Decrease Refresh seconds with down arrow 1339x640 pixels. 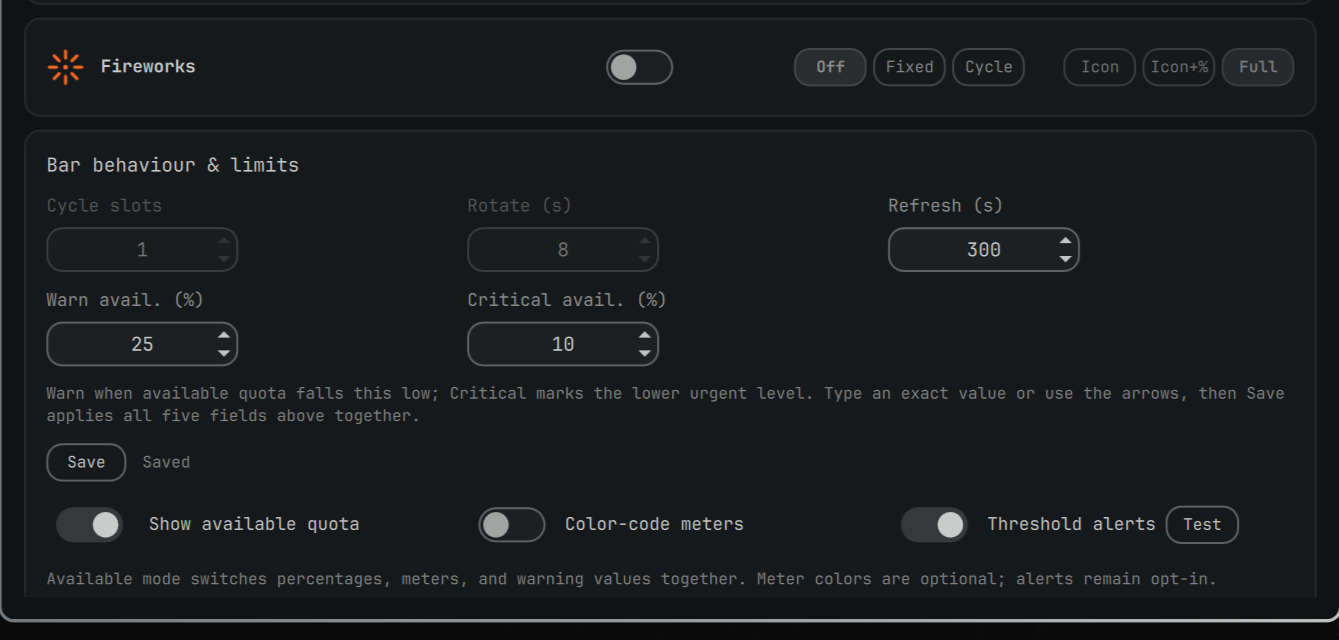pyautogui.click(x=1066, y=259)
